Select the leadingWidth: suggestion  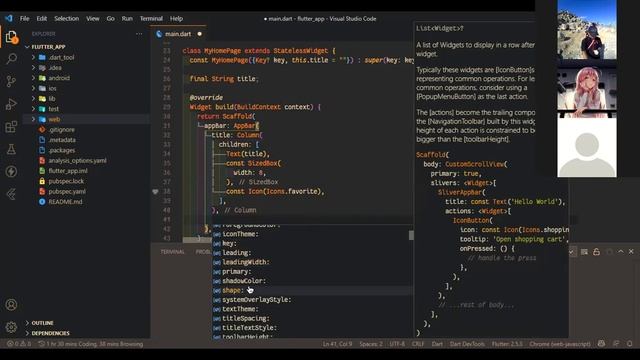[x=312, y=262]
